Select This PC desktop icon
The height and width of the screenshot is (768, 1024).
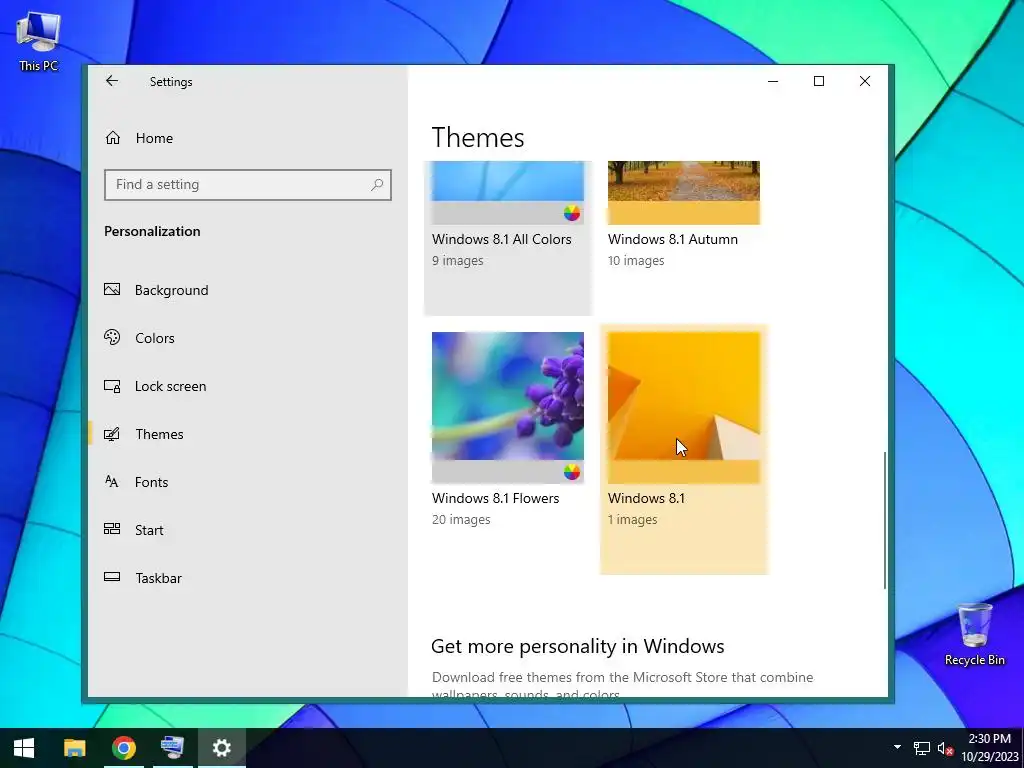click(x=39, y=42)
